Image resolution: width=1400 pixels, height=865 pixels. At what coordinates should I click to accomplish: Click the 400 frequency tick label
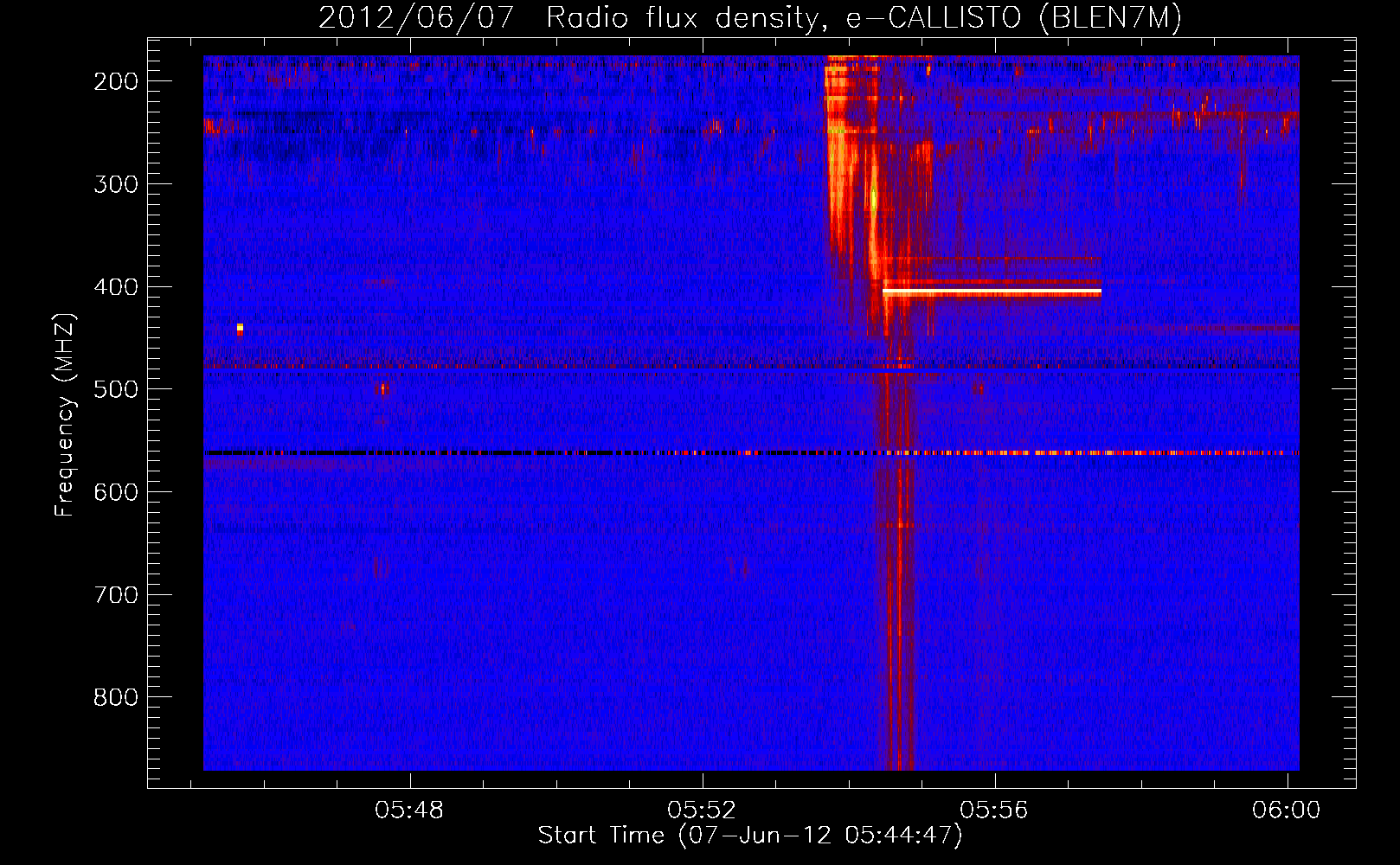point(116,287)
